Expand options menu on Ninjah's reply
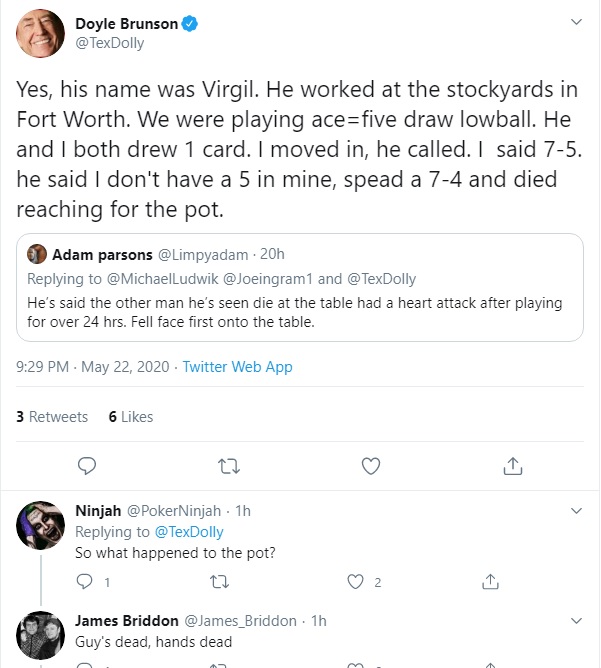This screenshot has width=601, height=668. coord(576,510)
